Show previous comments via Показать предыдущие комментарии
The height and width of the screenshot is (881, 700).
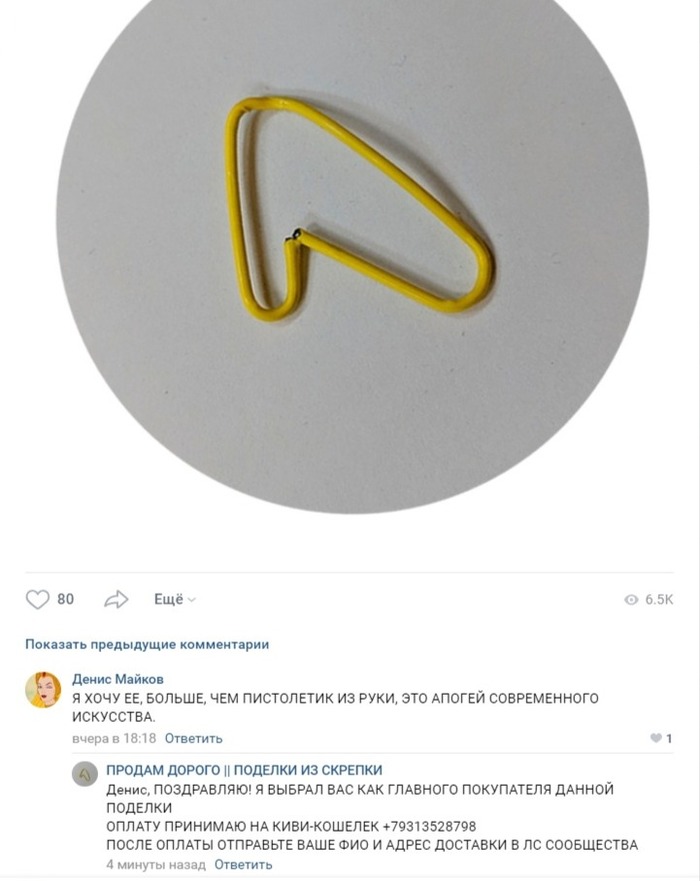pyautogui.click(x=147, y=644)
